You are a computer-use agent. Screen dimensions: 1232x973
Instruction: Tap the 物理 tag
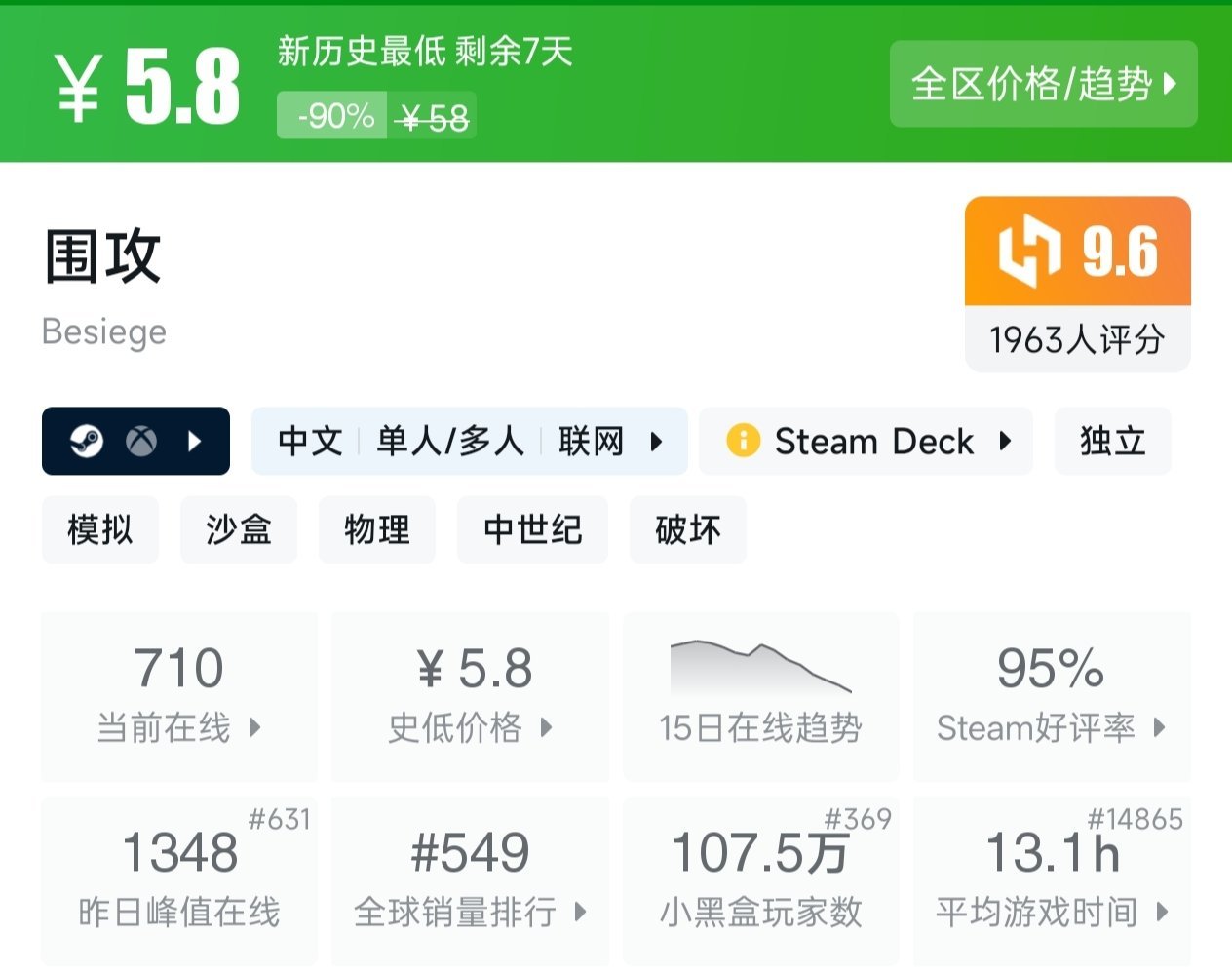(377, 529)
